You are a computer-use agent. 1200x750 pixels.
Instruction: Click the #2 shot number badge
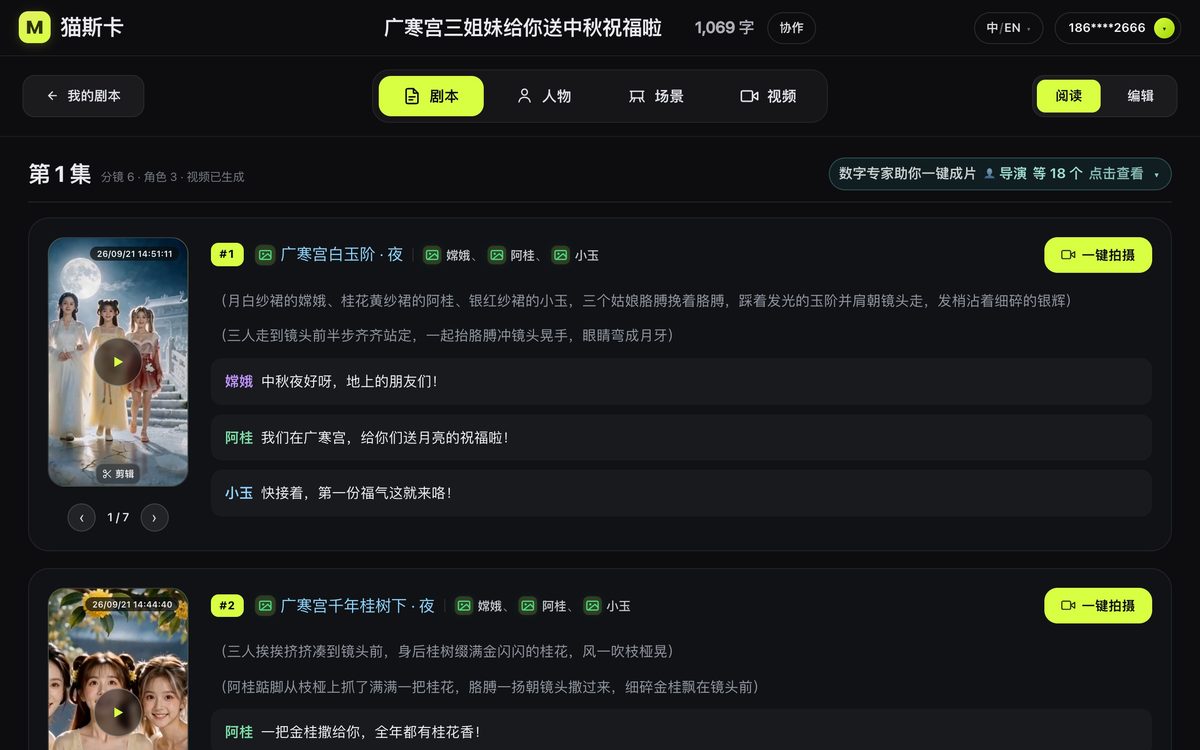coord(227,605)
